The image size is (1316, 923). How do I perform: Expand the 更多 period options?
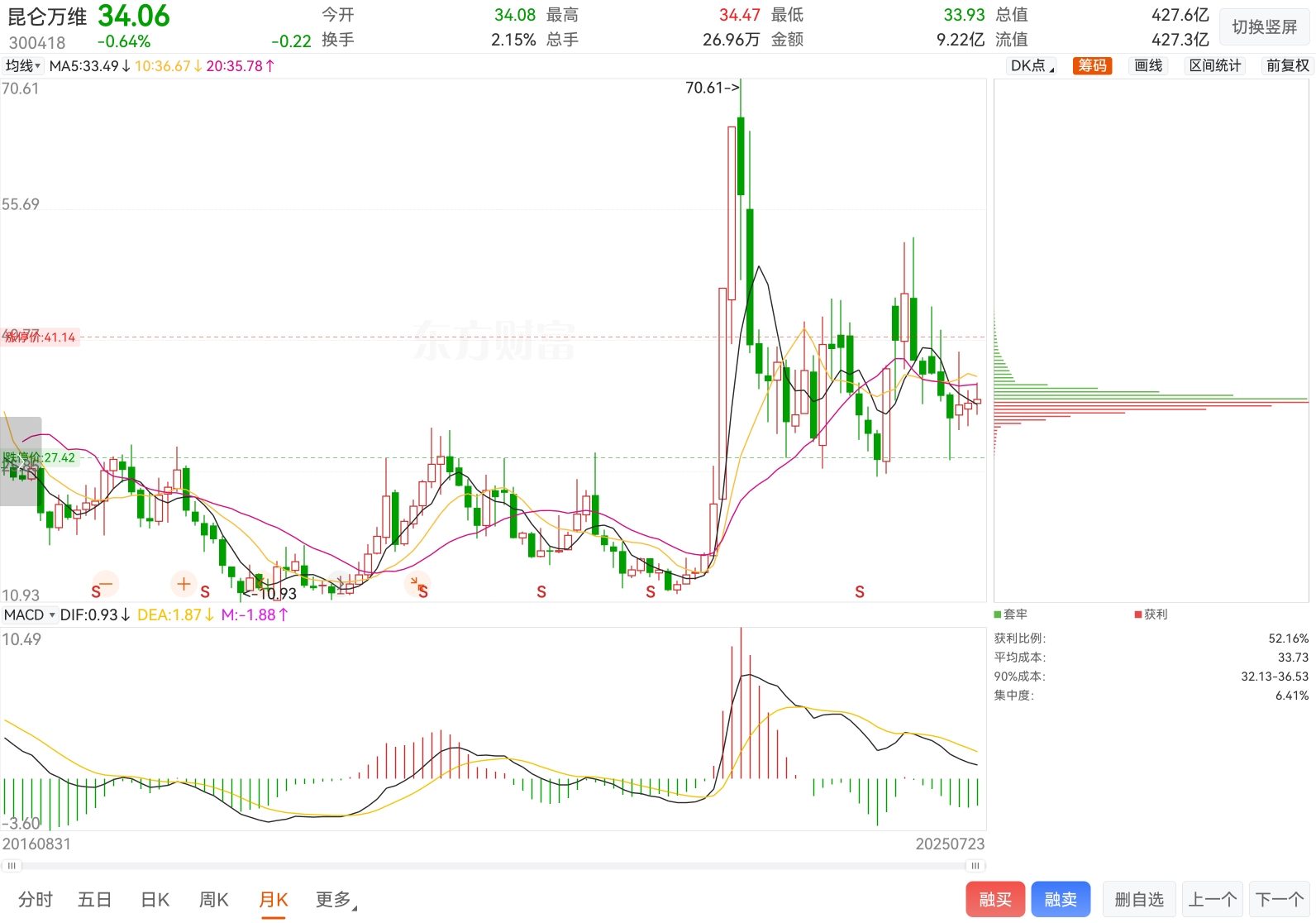(x=334, y=900)
